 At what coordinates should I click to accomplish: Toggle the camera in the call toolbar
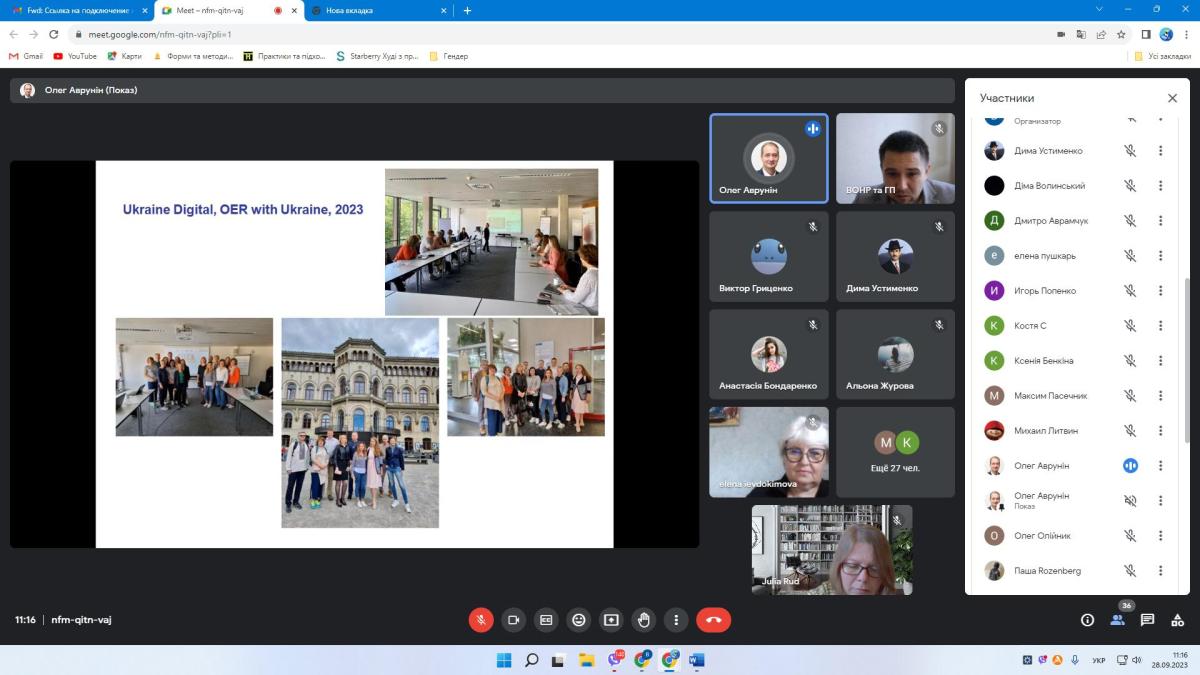coord(513,620)
